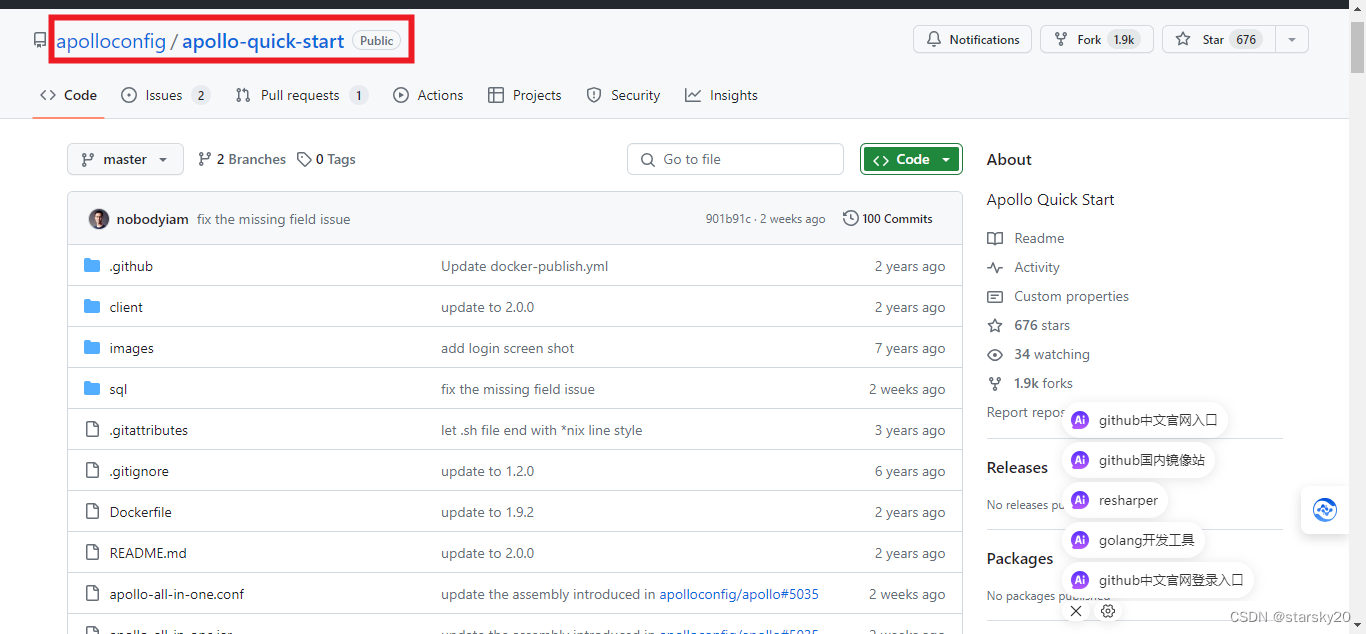
Task: Click the .gitattributes file icon
Action: 92,430
